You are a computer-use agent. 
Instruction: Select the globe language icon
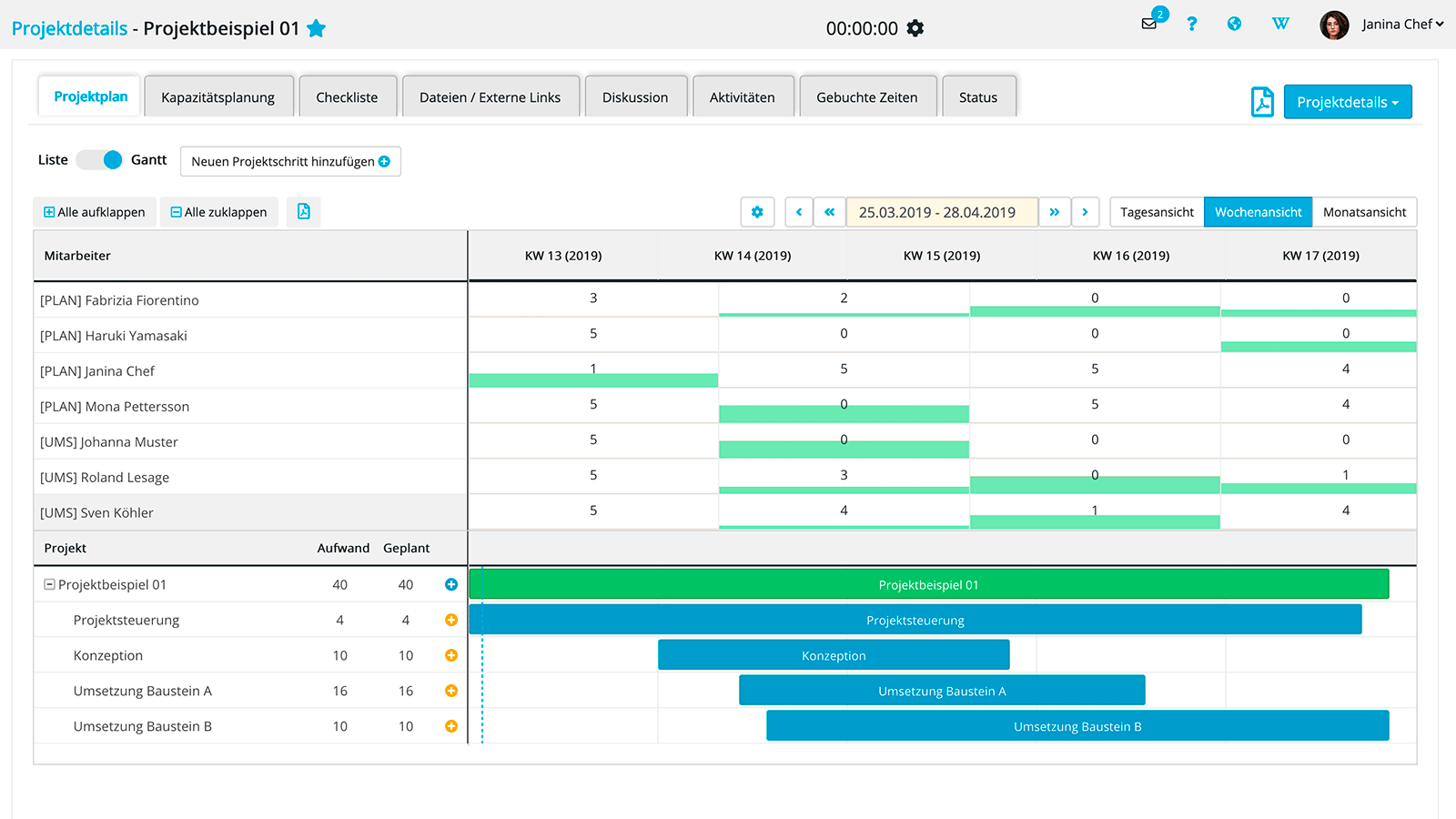(1234, 24)
